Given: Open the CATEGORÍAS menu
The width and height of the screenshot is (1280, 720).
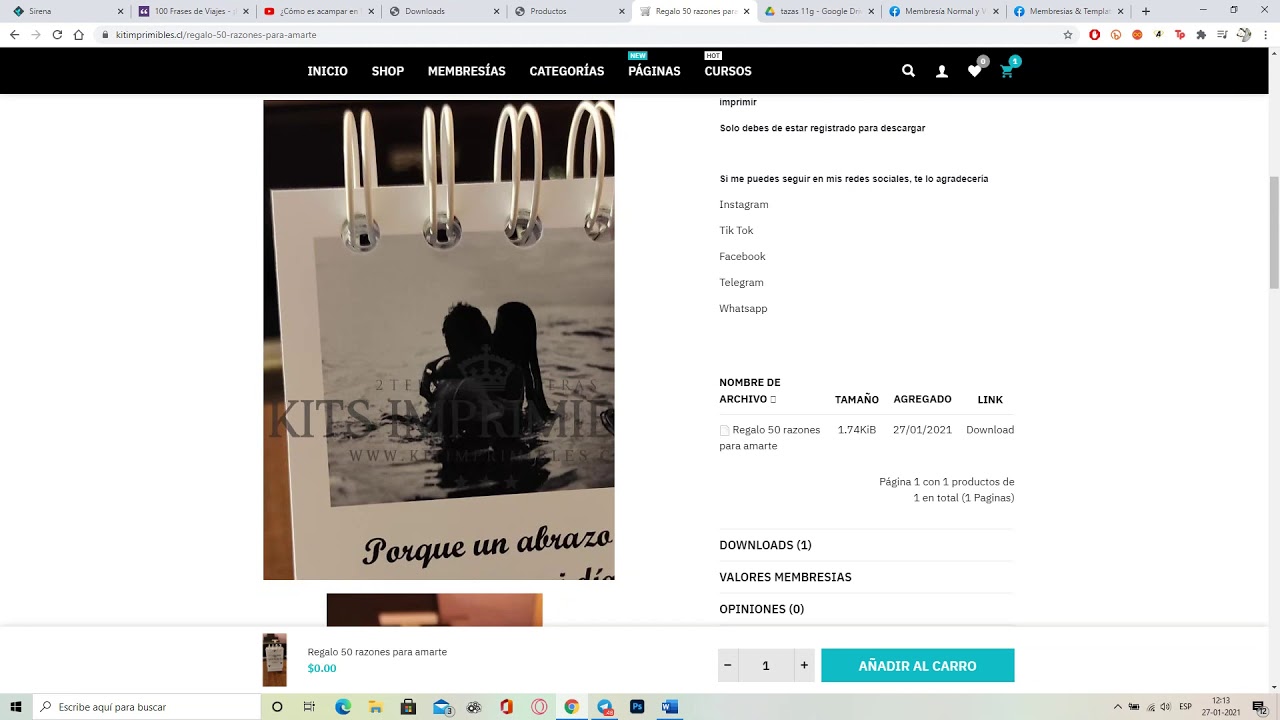Looking at the screenshot, I should (x=566, y=71).
